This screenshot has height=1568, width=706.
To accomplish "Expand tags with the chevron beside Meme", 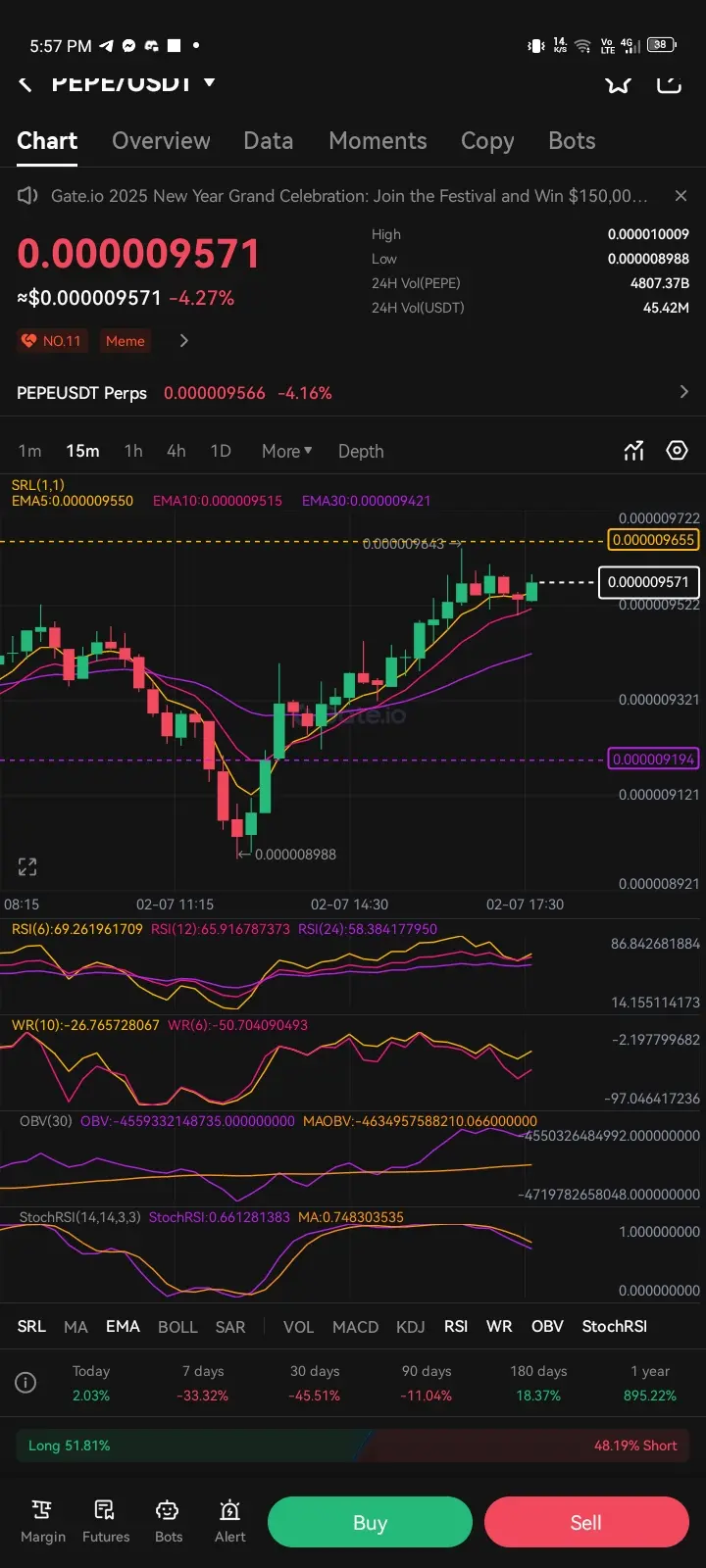I will click(183, 341).
